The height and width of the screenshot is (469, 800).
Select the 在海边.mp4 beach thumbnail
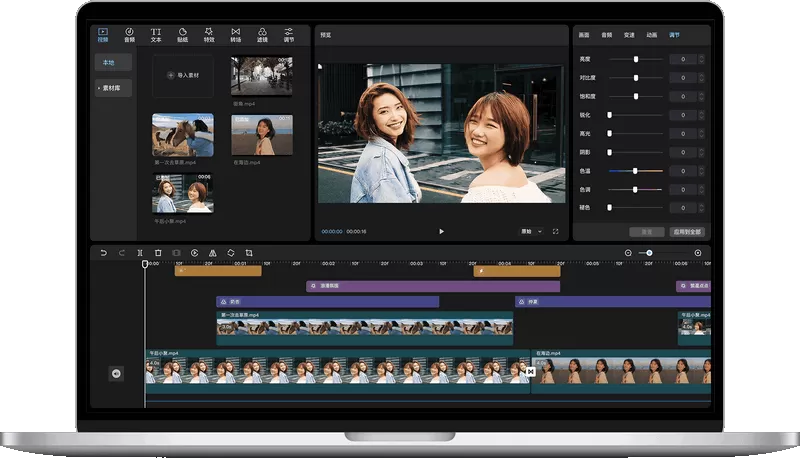pos(262,135)
